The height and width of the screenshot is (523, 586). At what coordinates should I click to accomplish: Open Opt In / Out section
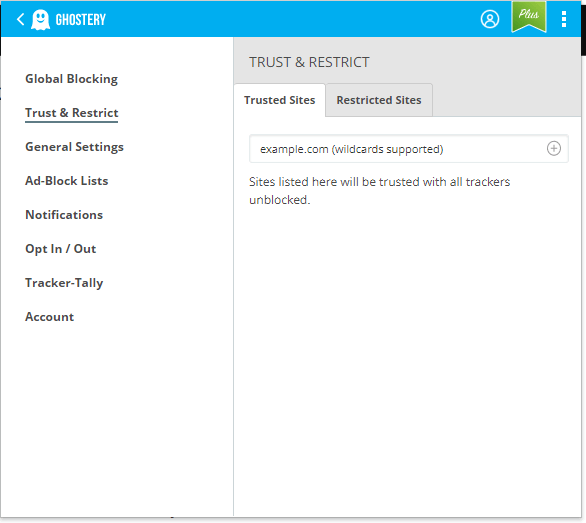[x=61, y=249]
